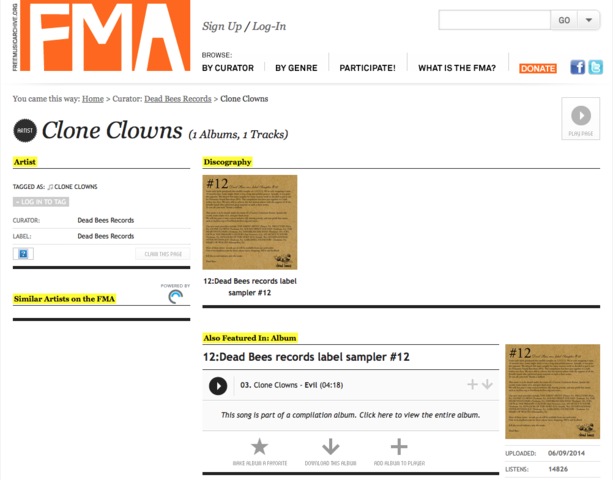Focus the search input field

pos(495,20)
